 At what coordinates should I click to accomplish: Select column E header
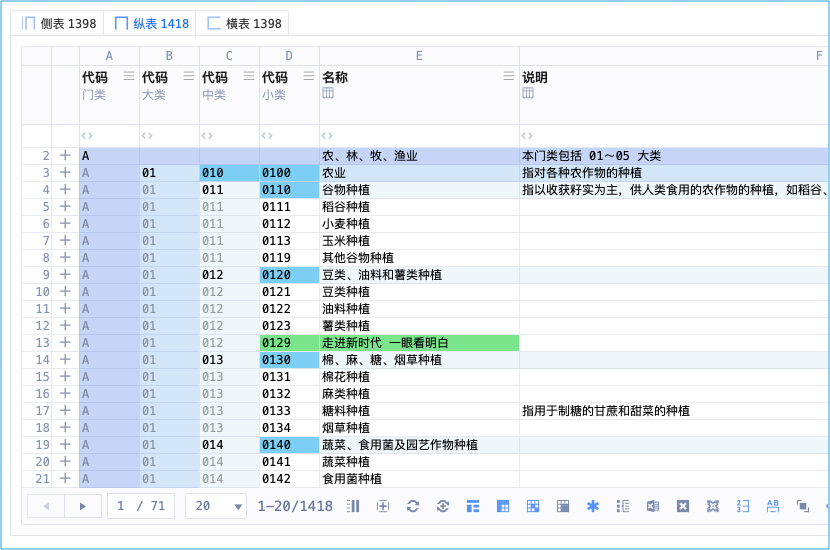(x=419, y=56)
